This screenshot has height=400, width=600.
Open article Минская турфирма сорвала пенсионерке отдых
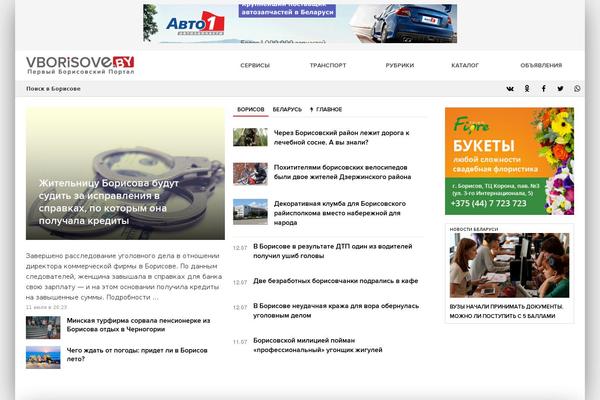click(139, 325)
